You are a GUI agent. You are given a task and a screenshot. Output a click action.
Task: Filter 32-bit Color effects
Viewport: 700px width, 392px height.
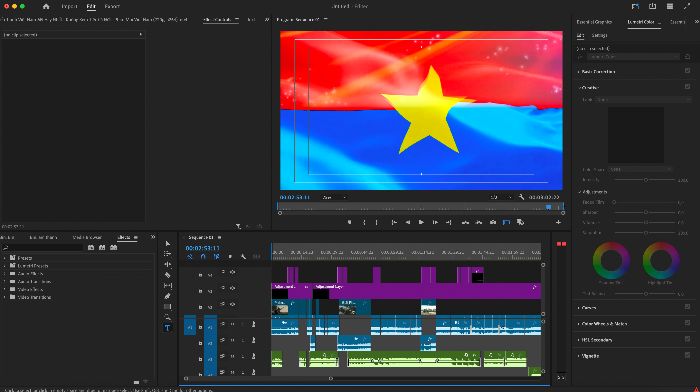(x=102, y=247)
